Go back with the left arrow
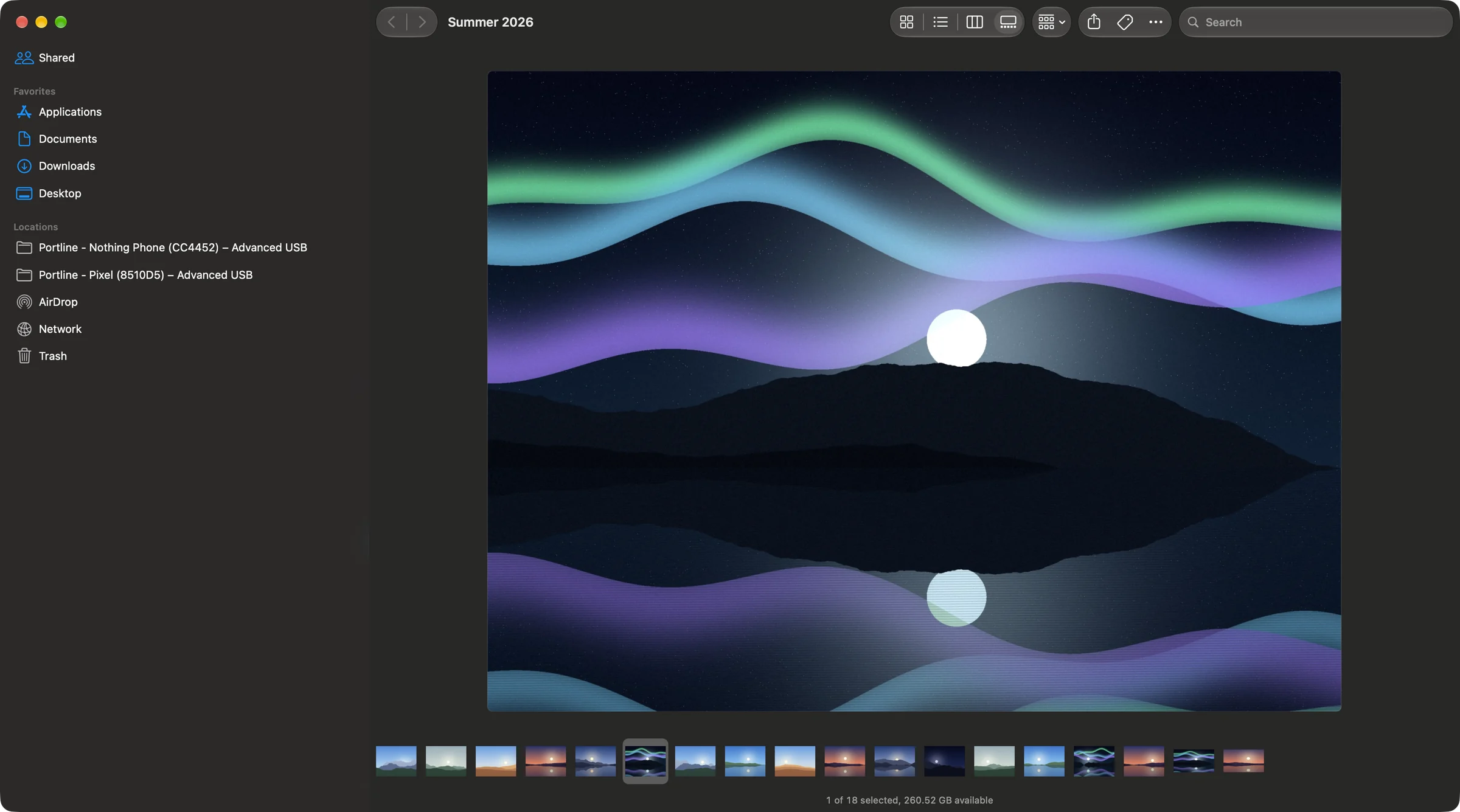Viewport: 1460px width, 812px height. (392, 23)
